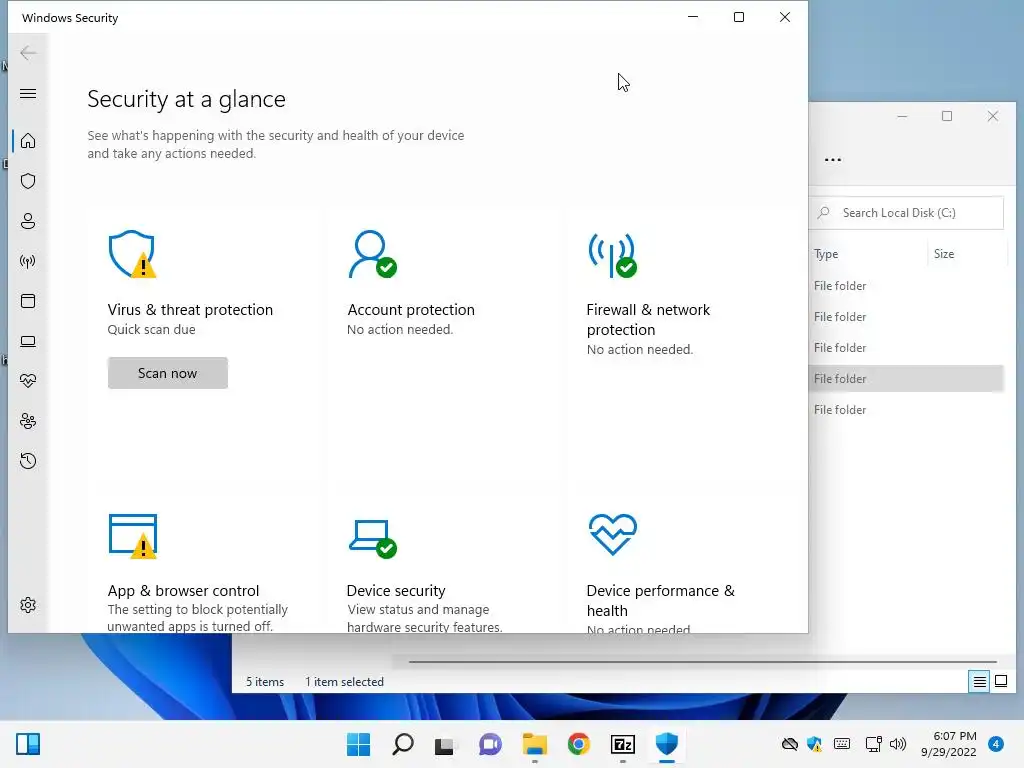Screen dimensions: 1024x768
Task: Open the Home page in sidebar
Action: coord(27,141)
